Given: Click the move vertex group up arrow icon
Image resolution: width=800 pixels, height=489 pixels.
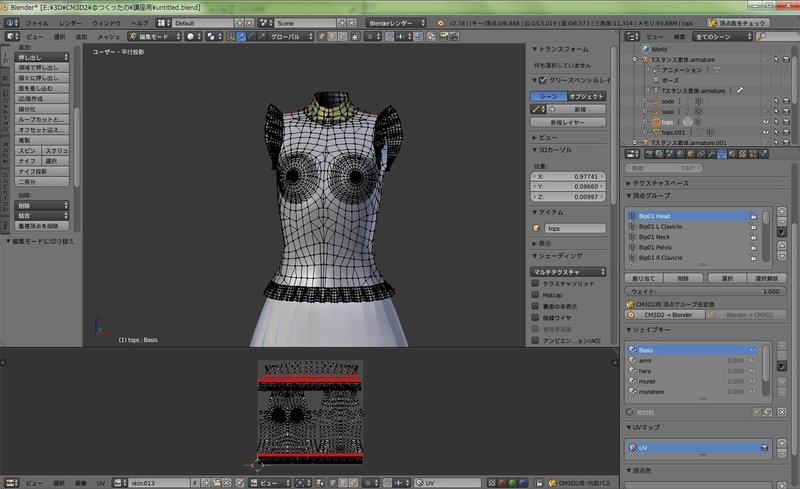Looking at the screenshot, I should pos(782,246).
